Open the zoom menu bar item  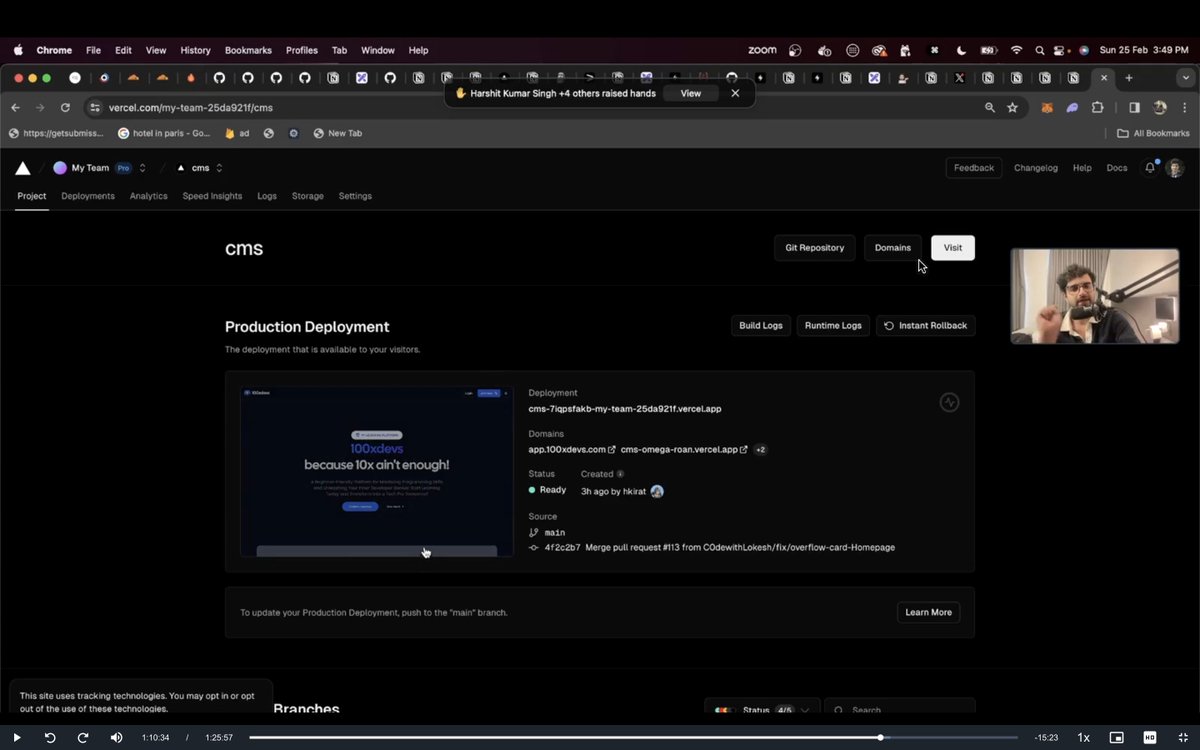coord(762,50)
